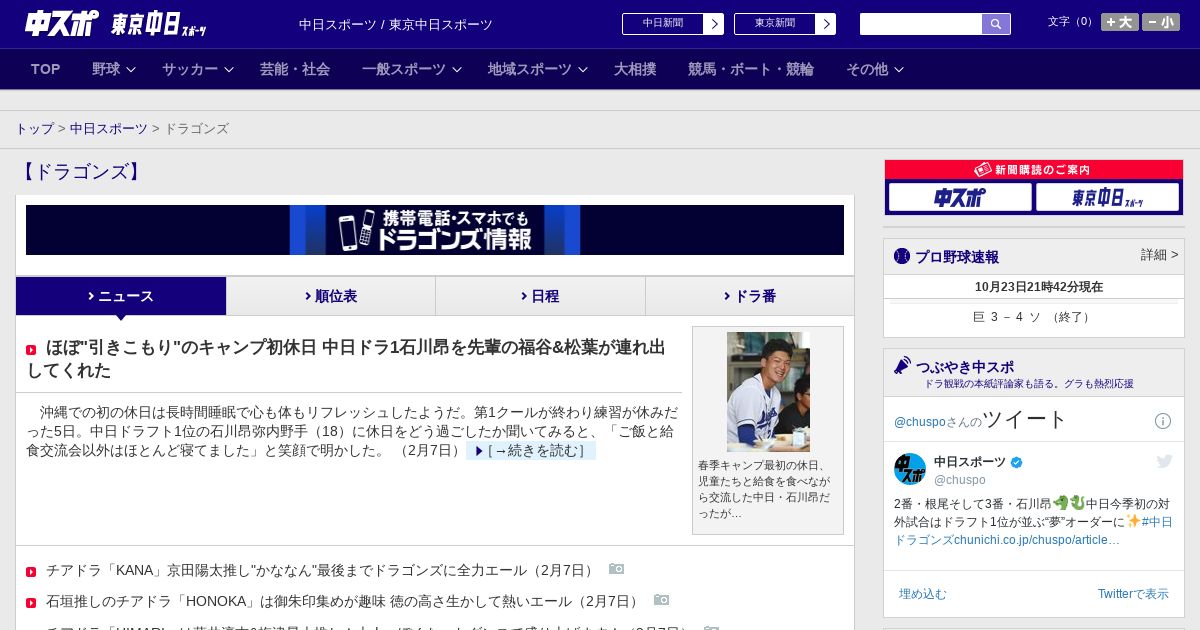Image resolution: width=1200 pixels, height=630 pixels.
Task: Open チアドラ「HONOKA」article link
Action: 345,601
